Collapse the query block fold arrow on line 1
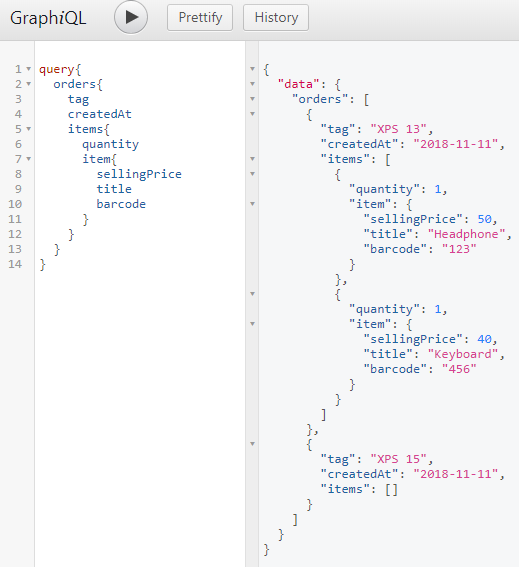The image size is (519, 567). [29, 69]
